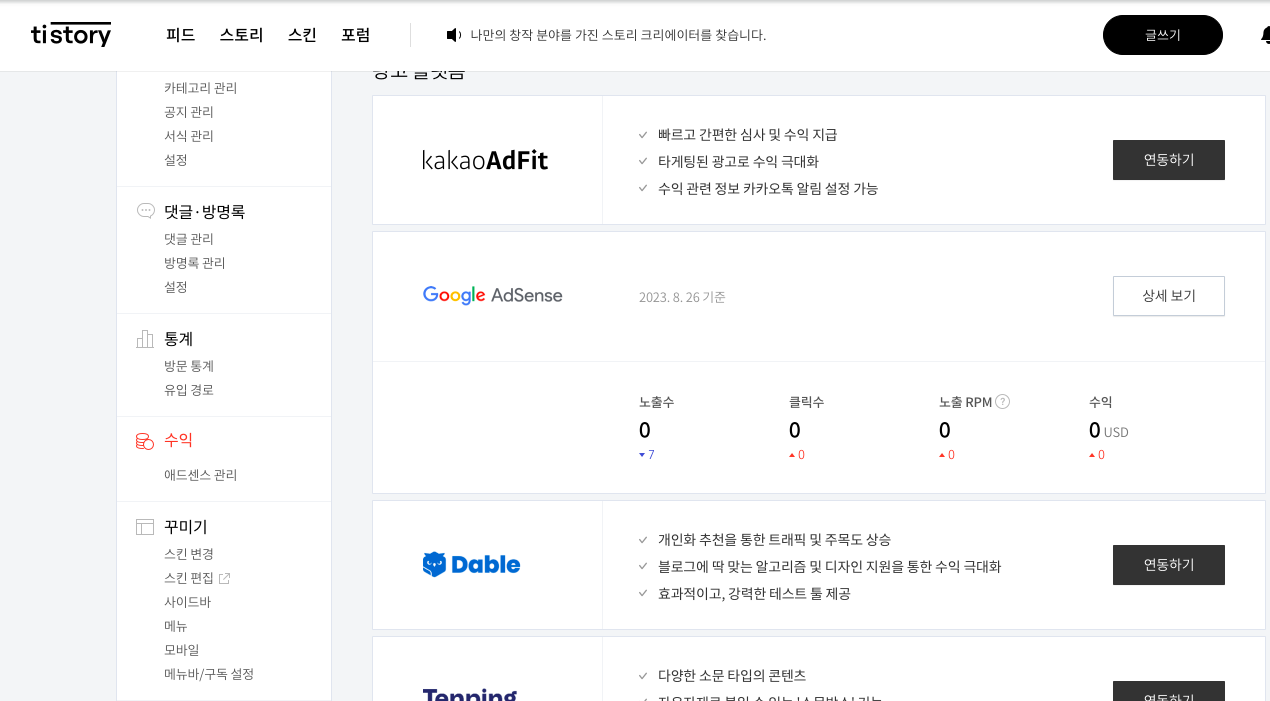Click '효과적이고, 강력한 테스트 툴 제공' text

[x=754, y=593]
